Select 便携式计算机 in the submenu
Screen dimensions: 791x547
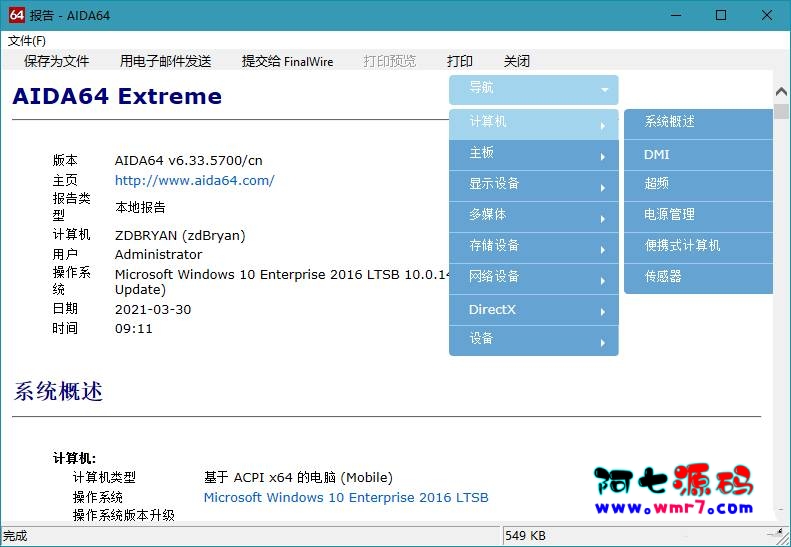[x=698, y=248]
